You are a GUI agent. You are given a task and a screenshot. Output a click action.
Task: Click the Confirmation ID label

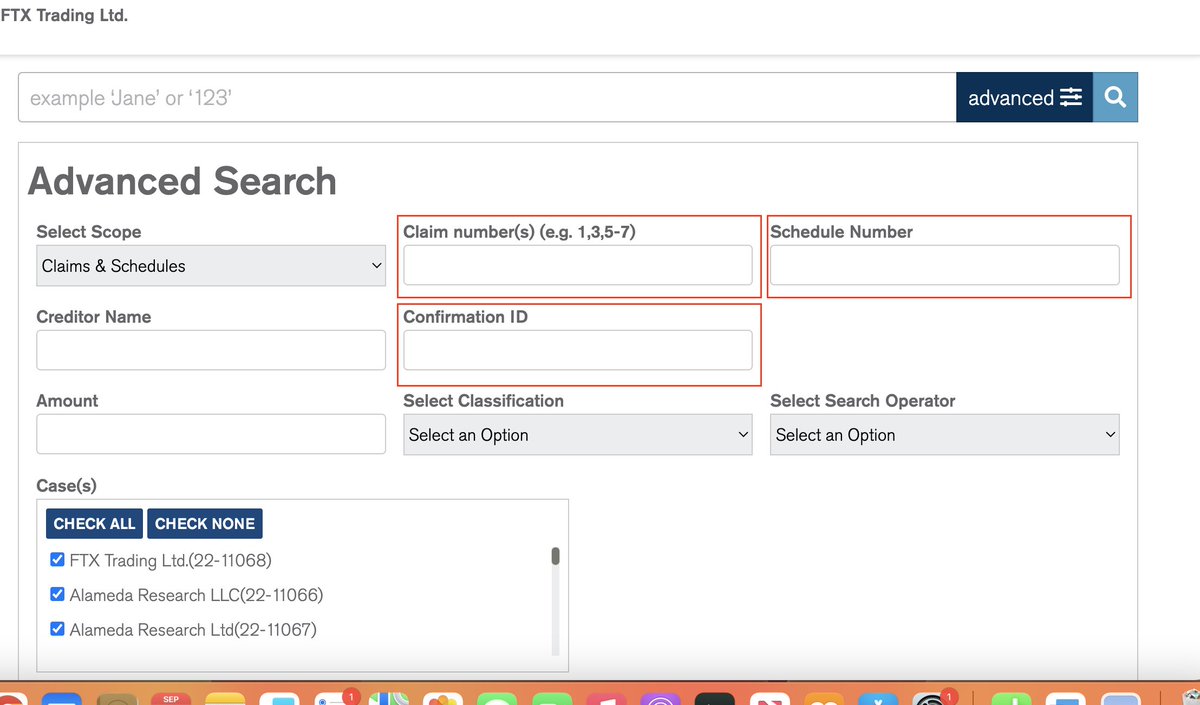coord(465,317)
